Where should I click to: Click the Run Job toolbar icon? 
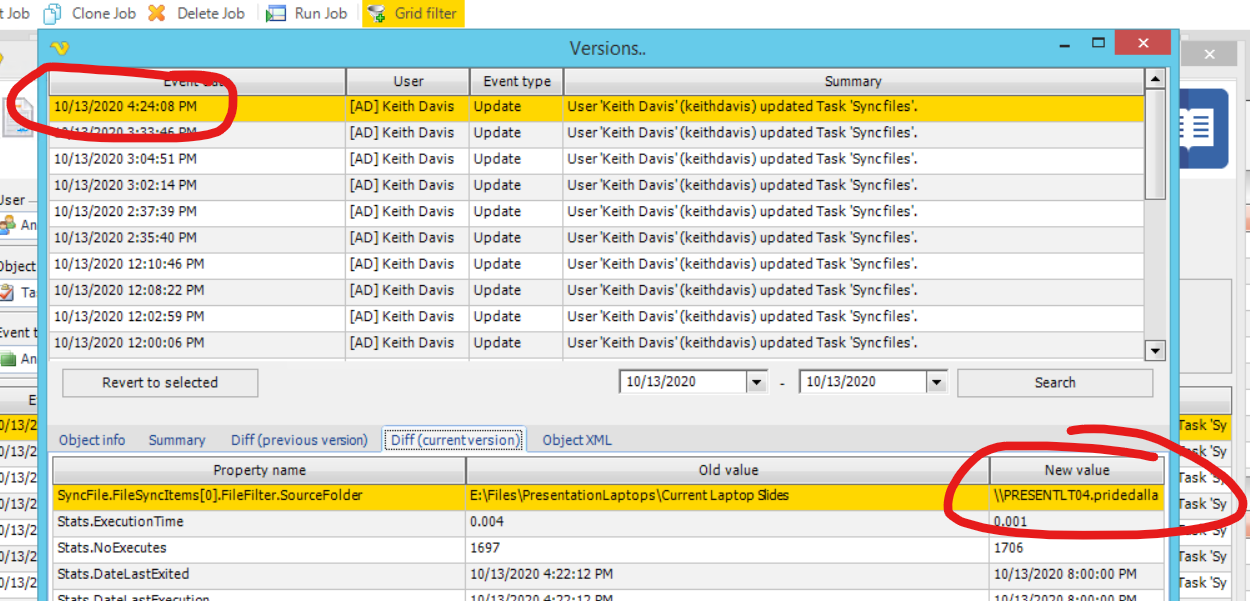[x=275, y=13]
